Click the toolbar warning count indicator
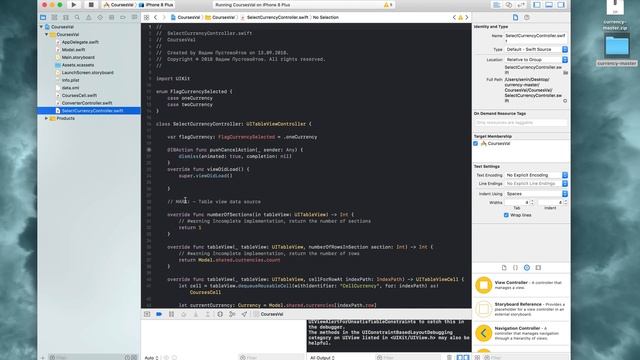Screen dimensions: 640x360 coord(388,5)
